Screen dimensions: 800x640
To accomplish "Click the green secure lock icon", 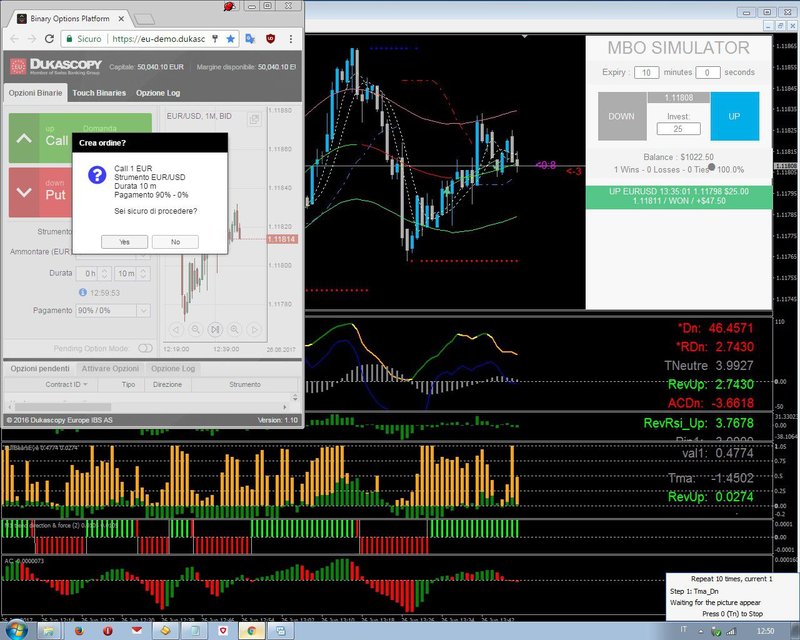I will coord(69,39).
